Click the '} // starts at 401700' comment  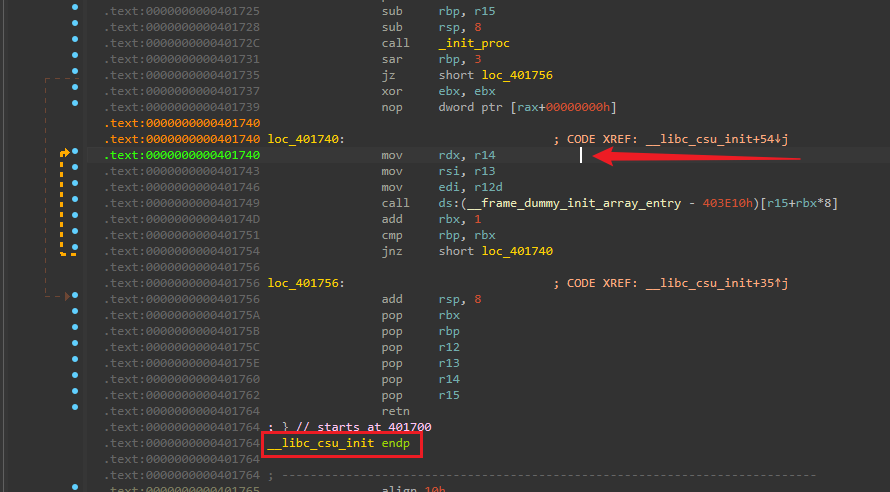pyautogui.click(x=357, y=427)
